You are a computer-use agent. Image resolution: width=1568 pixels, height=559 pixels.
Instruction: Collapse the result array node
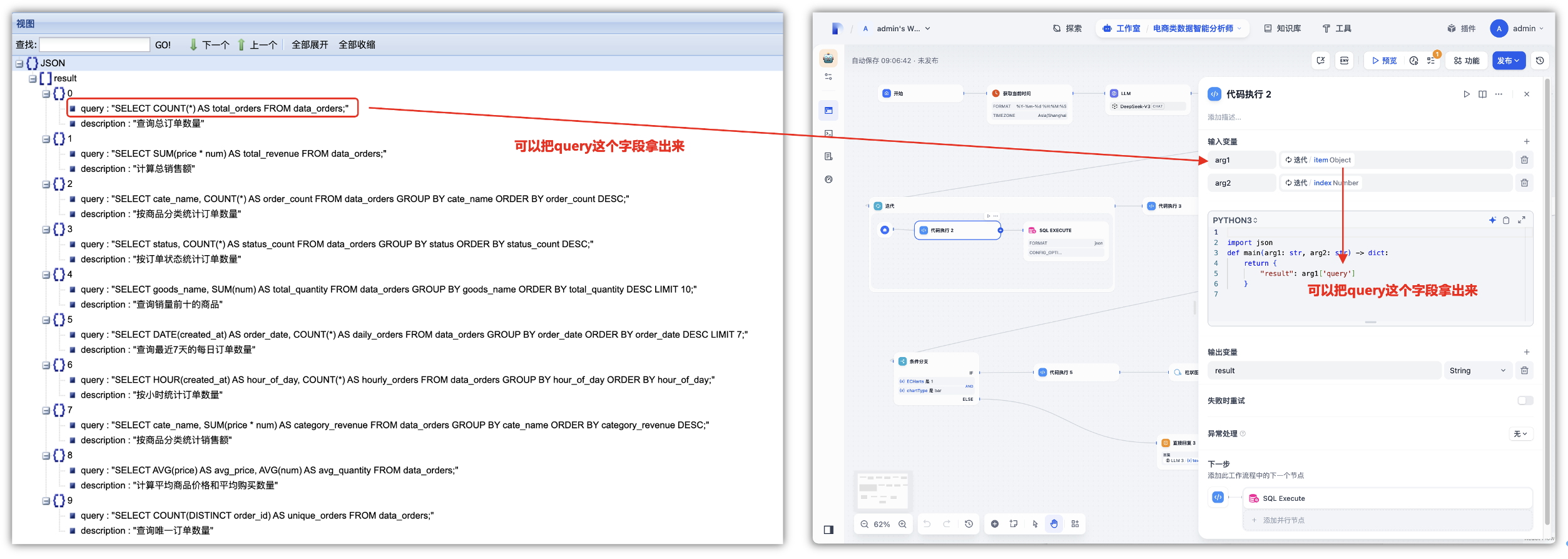click(33, 79)
